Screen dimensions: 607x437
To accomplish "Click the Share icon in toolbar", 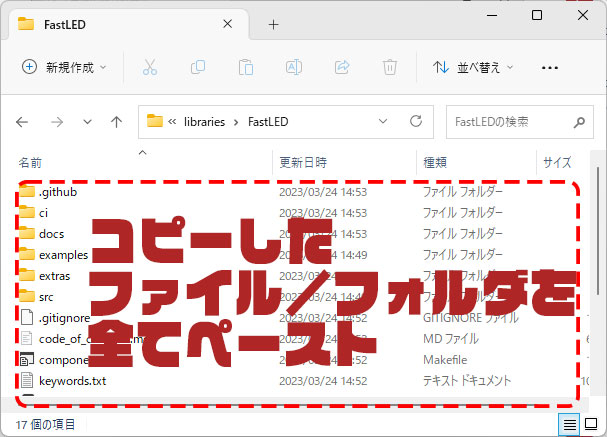I will pyautogui.click(x=342, y=67).
